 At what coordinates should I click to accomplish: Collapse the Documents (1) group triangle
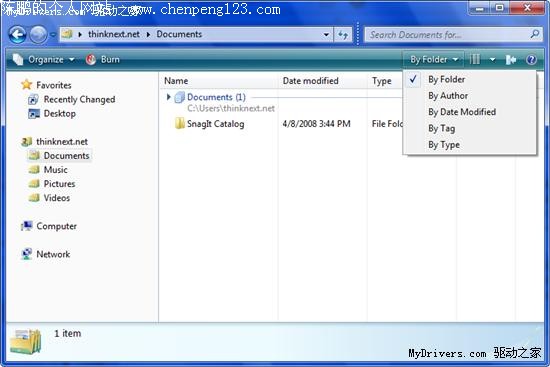click(x=169, y=97)
